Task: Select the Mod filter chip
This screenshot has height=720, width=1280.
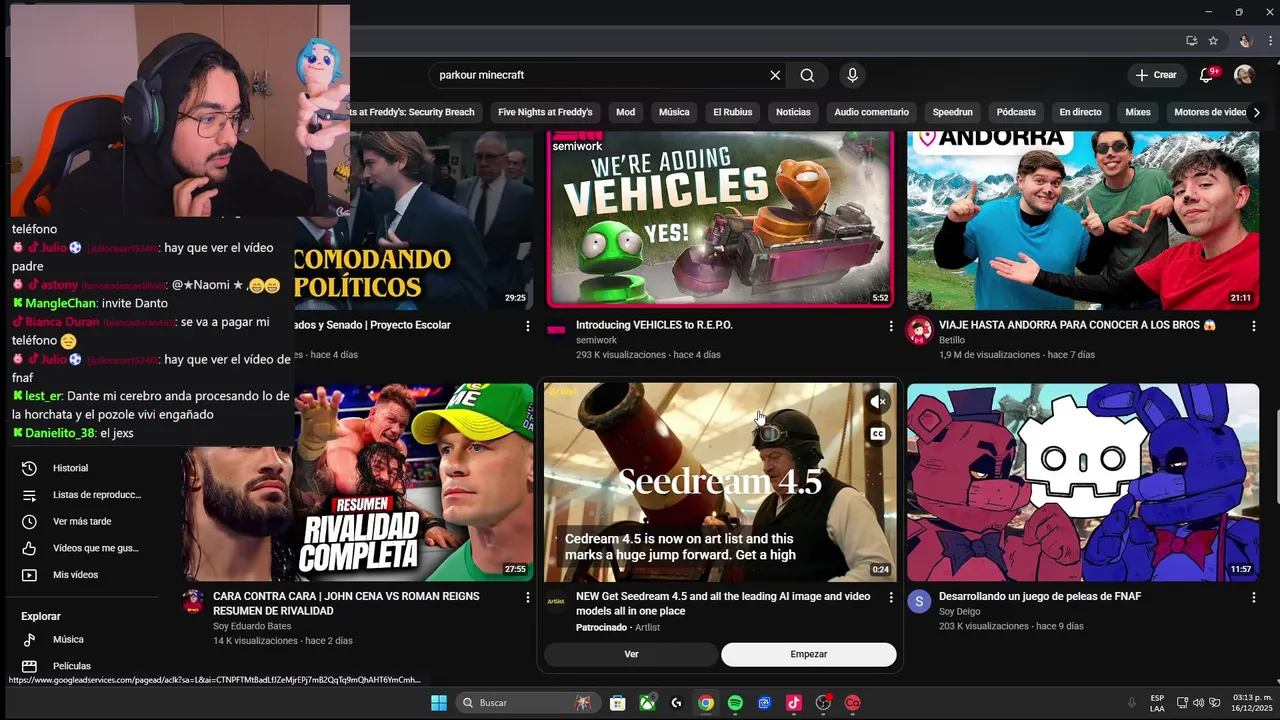Action: (626, 112)
